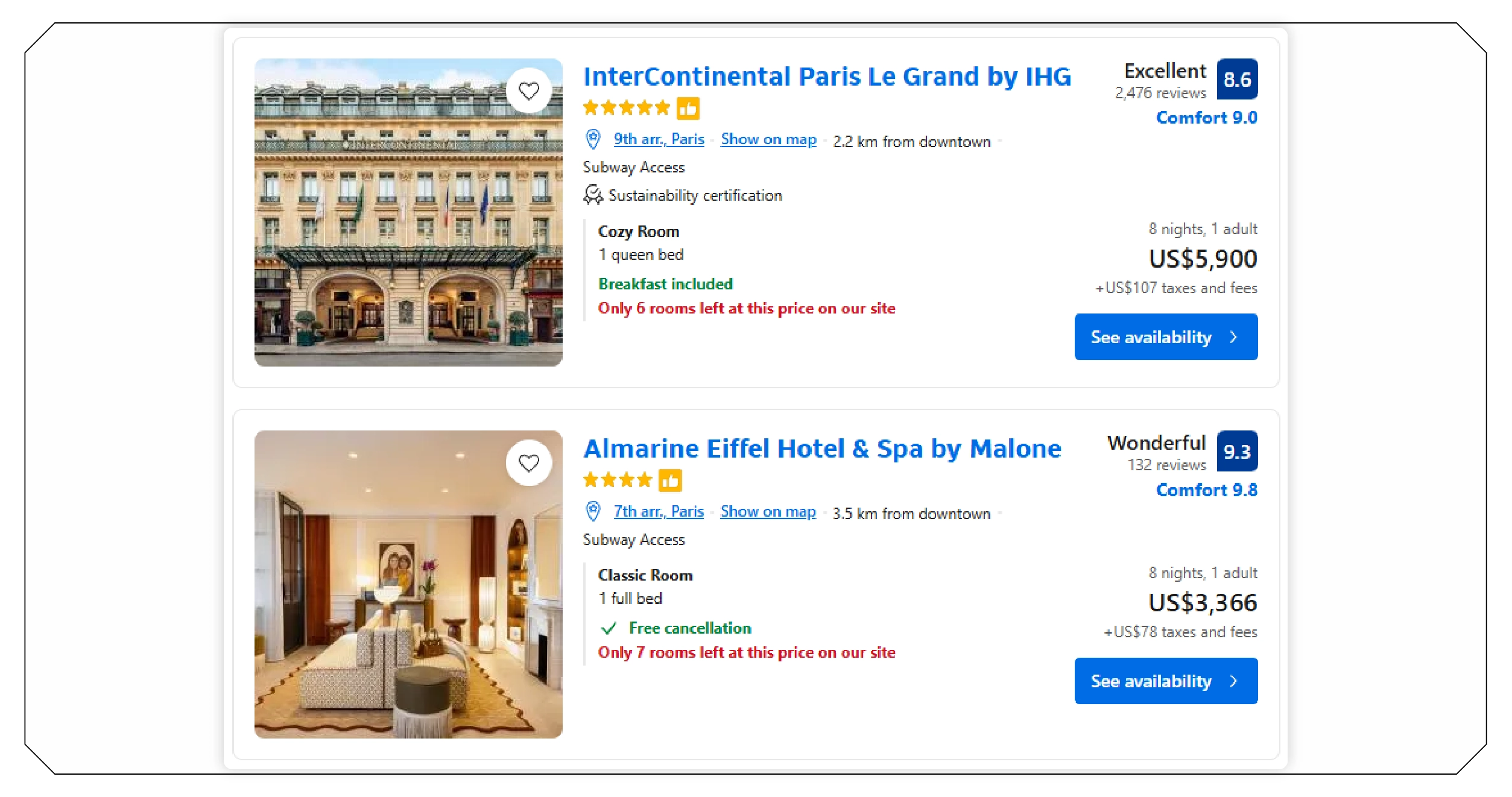Save Almarine Eiffel Hotel using the heart

click(x=530, y=461)
